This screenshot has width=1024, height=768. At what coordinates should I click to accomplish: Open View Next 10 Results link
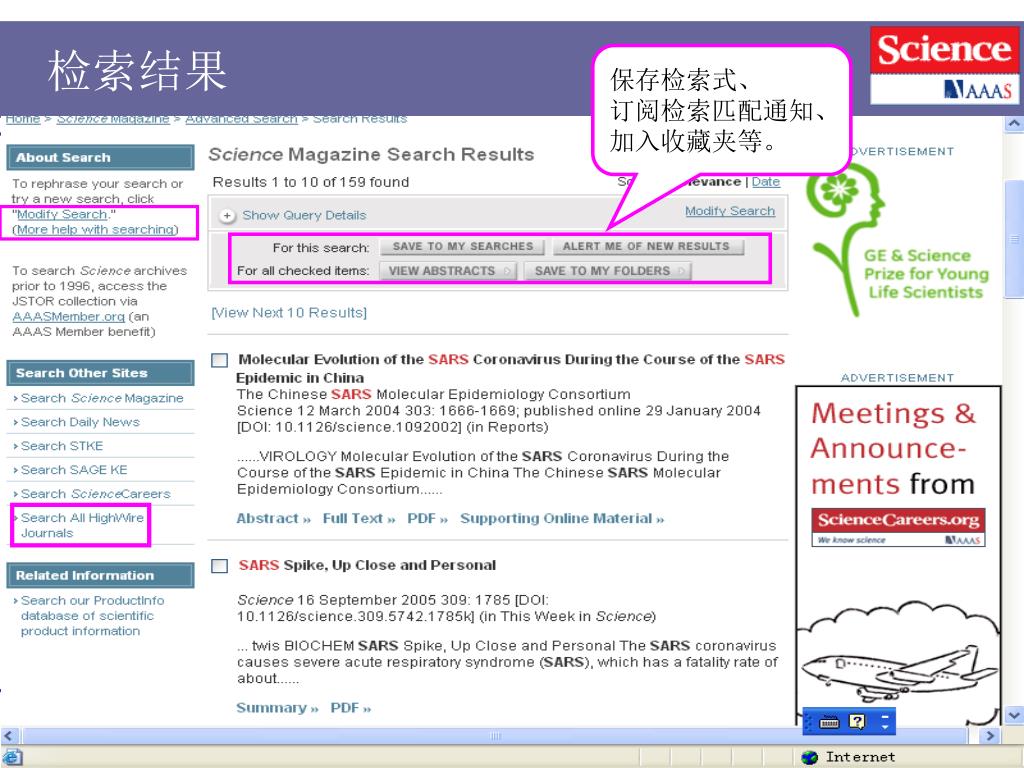289,312
